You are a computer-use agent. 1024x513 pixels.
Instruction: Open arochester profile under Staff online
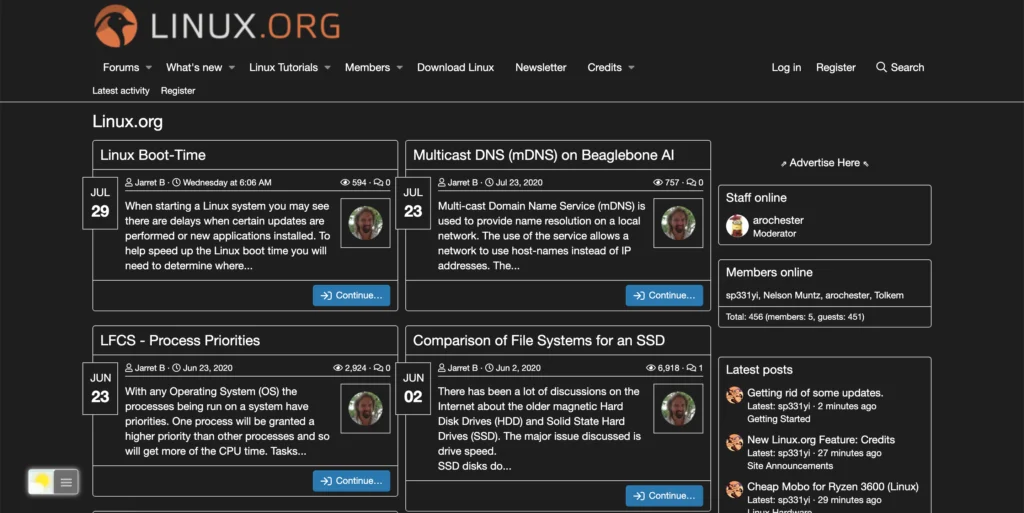click(778, 220)
